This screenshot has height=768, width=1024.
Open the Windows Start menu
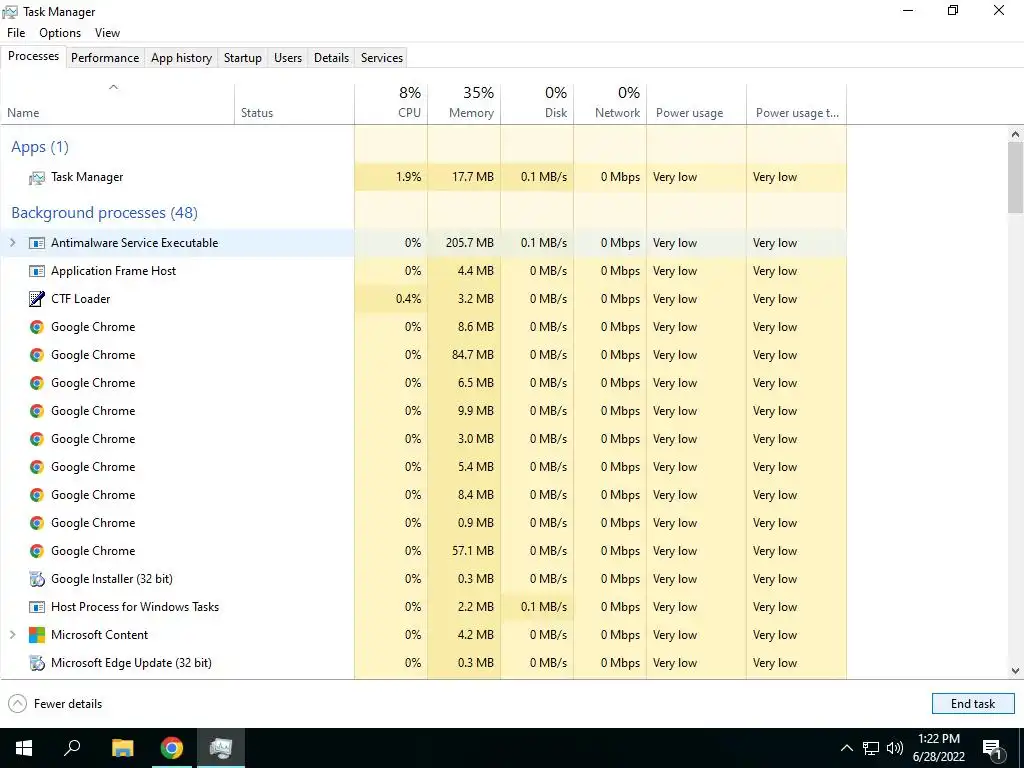(24, 748)
